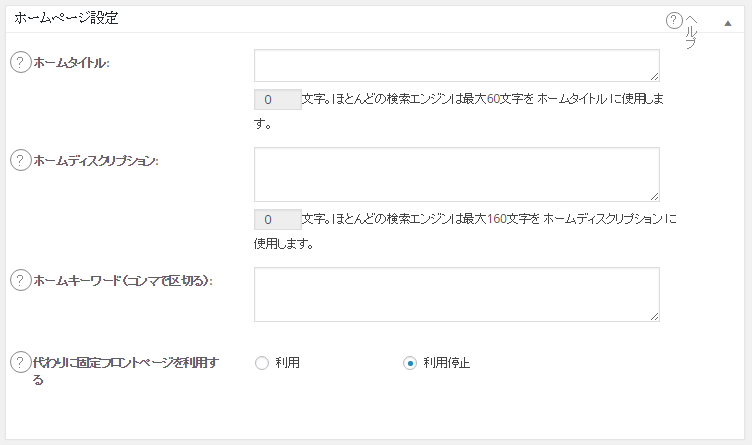This screenshot has height=445, width=752.
Task: Click help icon next to ホームタイトル
Action: 20,62
